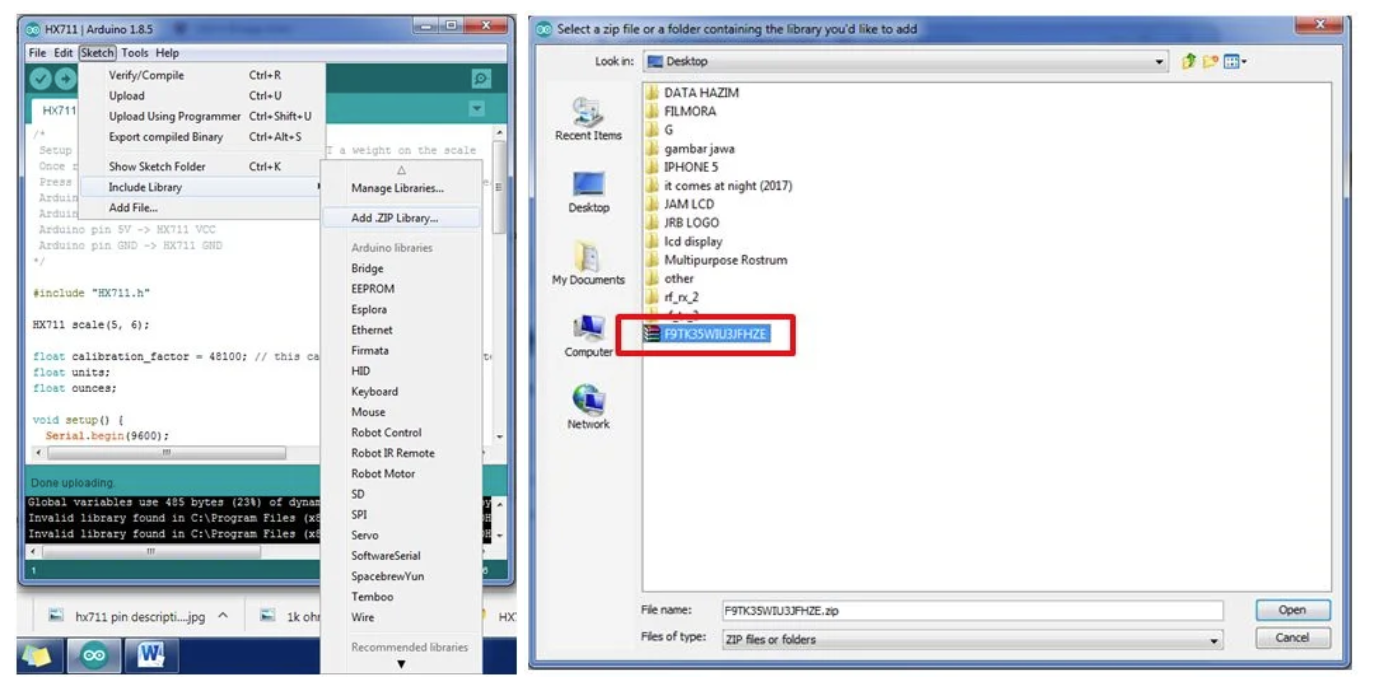Expand the Look in Desktop dropdown
Image resolution: width=1377 pixels, height=688 pixels.
pos(1159,62)
